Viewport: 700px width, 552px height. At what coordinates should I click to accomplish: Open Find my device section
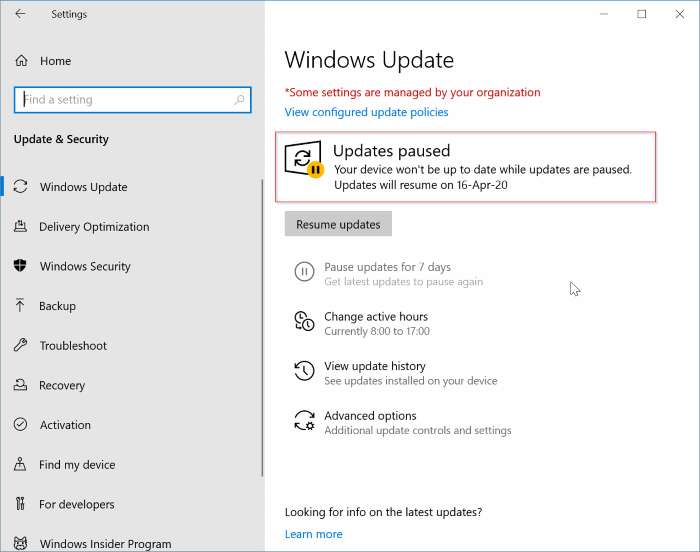pyautogui.click(x=77, y=464)
